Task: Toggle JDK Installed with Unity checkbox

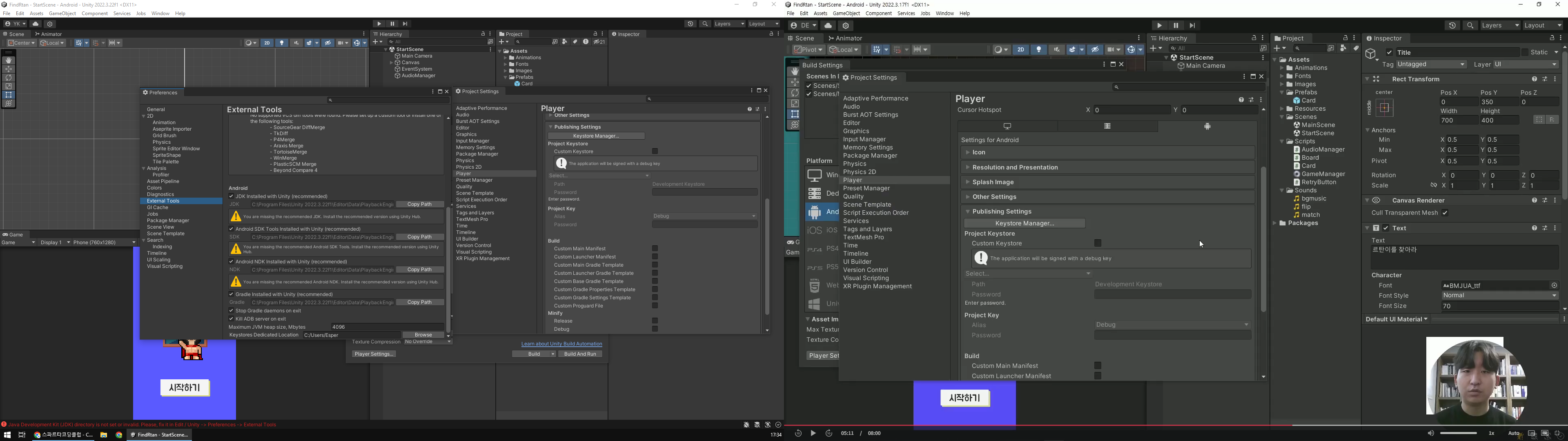Action: click(x=232, y=196)
